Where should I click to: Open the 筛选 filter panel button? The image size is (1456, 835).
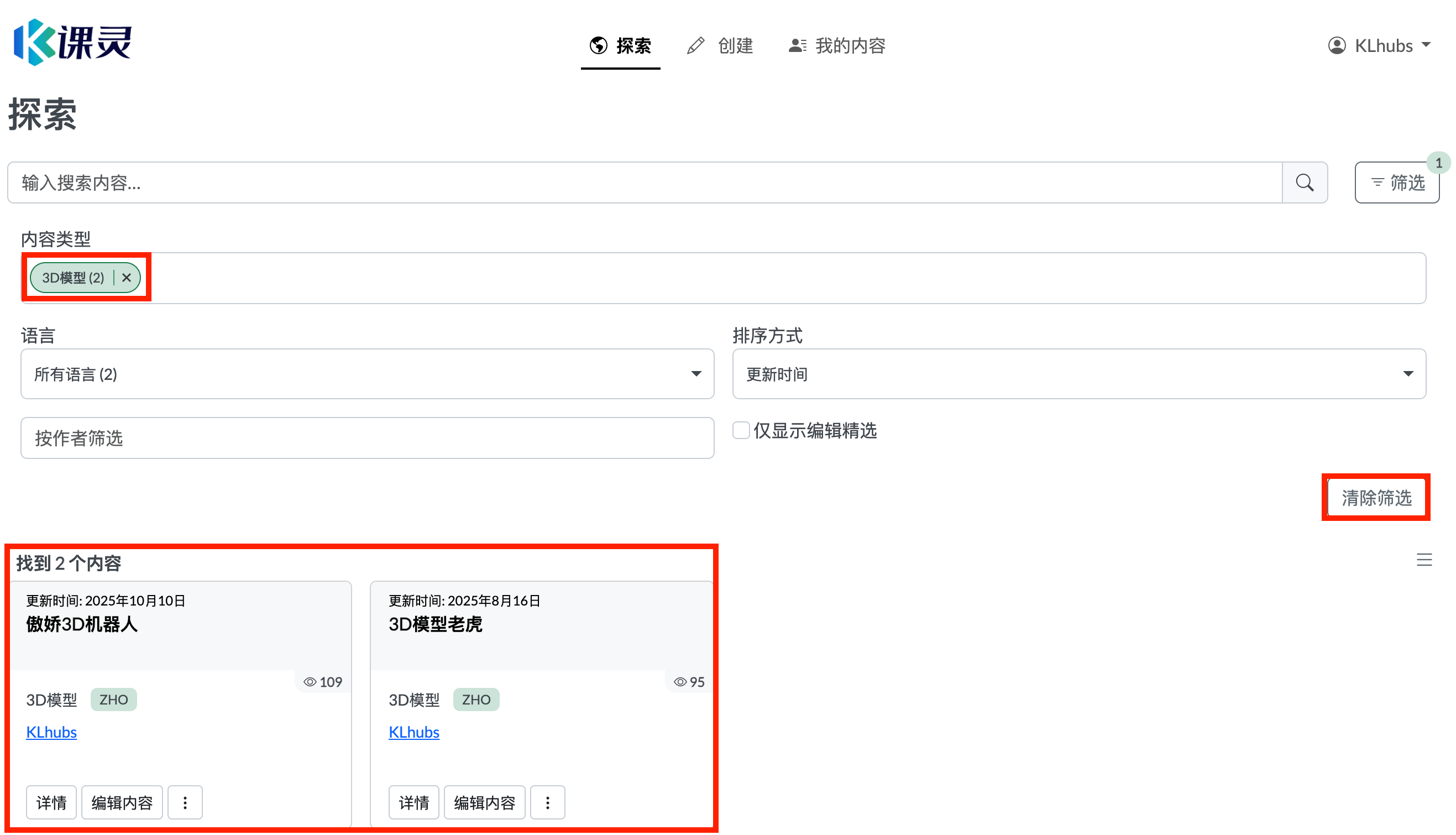[x=1396, y=183]
